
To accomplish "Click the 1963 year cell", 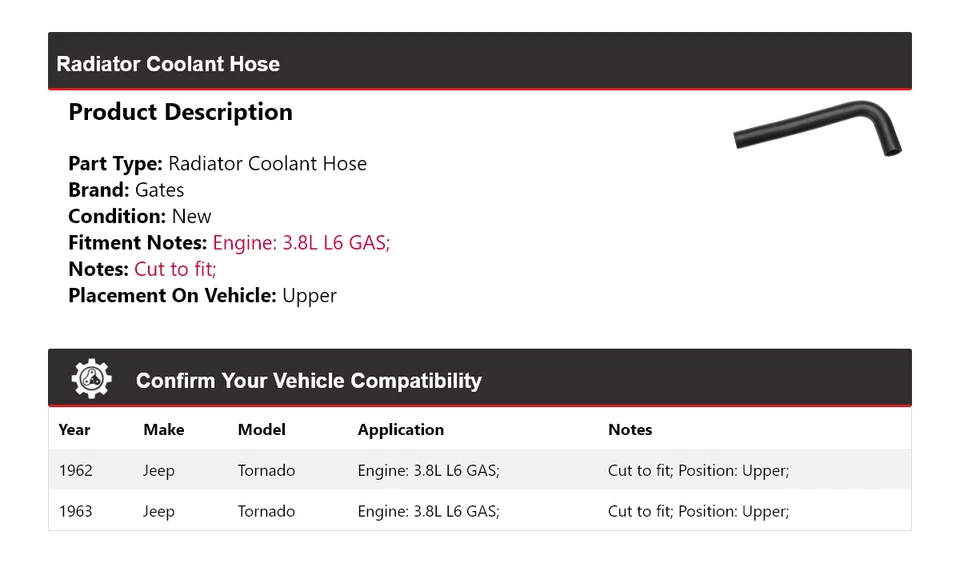I will [75, 512].
